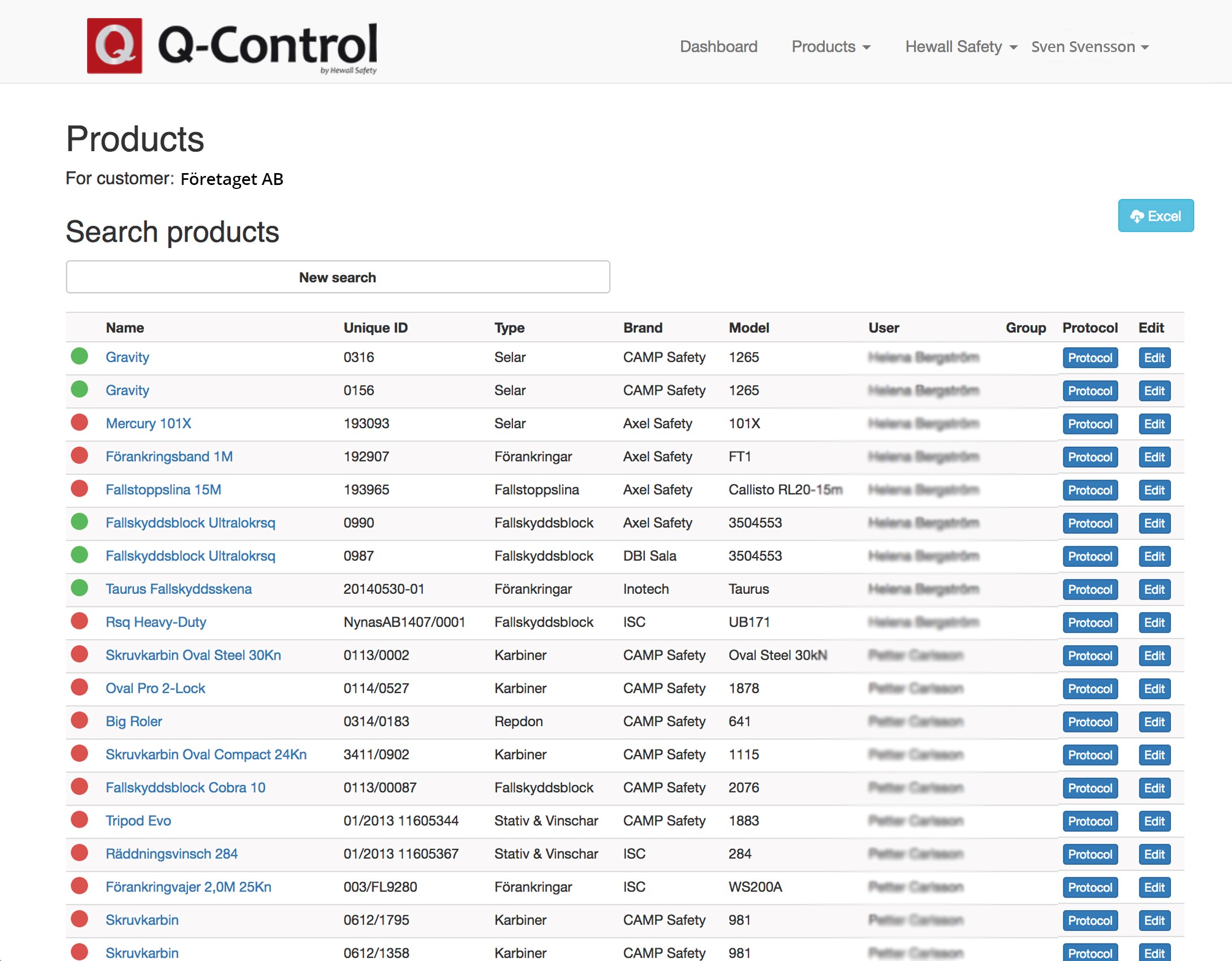Open the Förankringsband 1M product link
The width and height of the screenshot is (1232, 961).
tap(169, 456)
